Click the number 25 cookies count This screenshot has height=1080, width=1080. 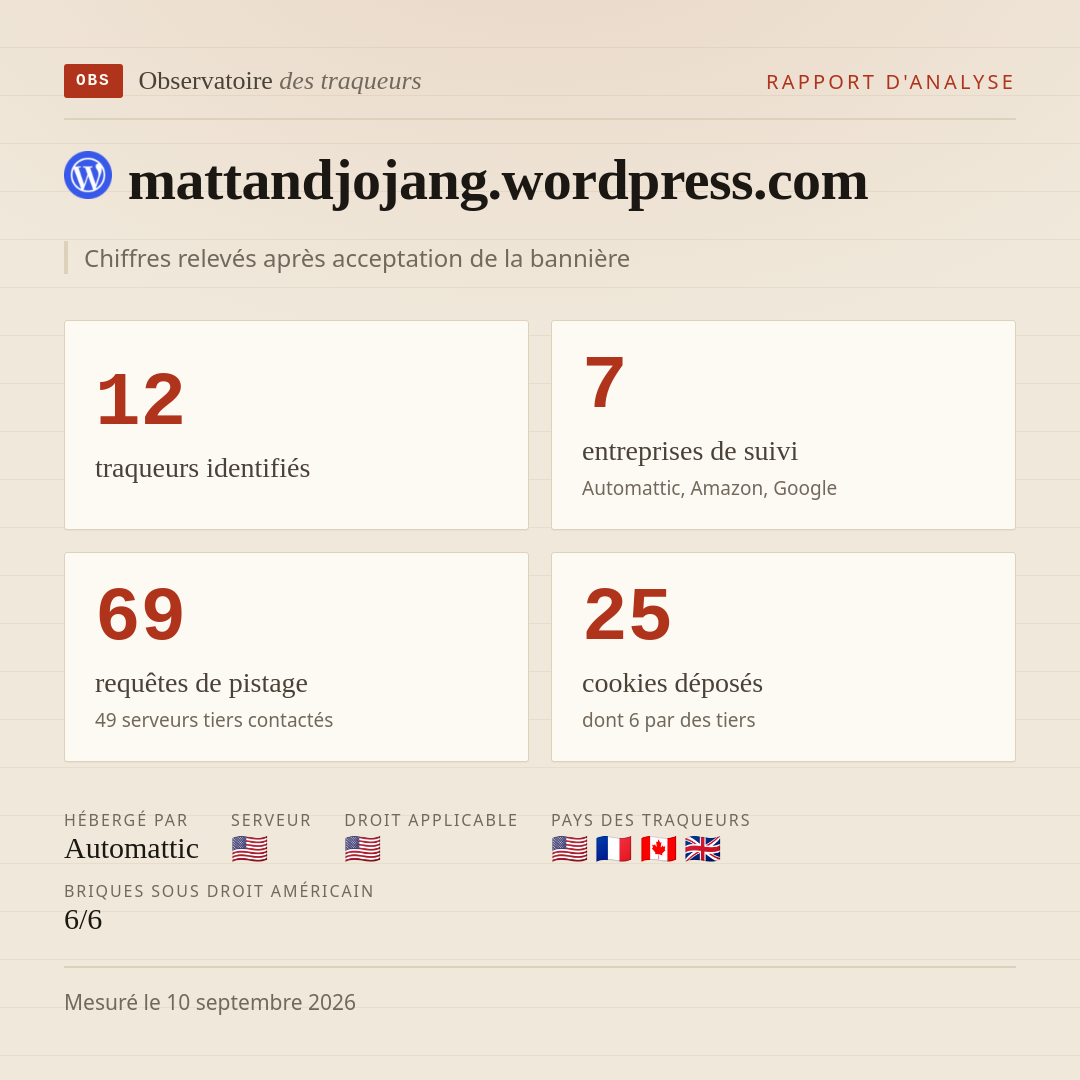point(627,614)
